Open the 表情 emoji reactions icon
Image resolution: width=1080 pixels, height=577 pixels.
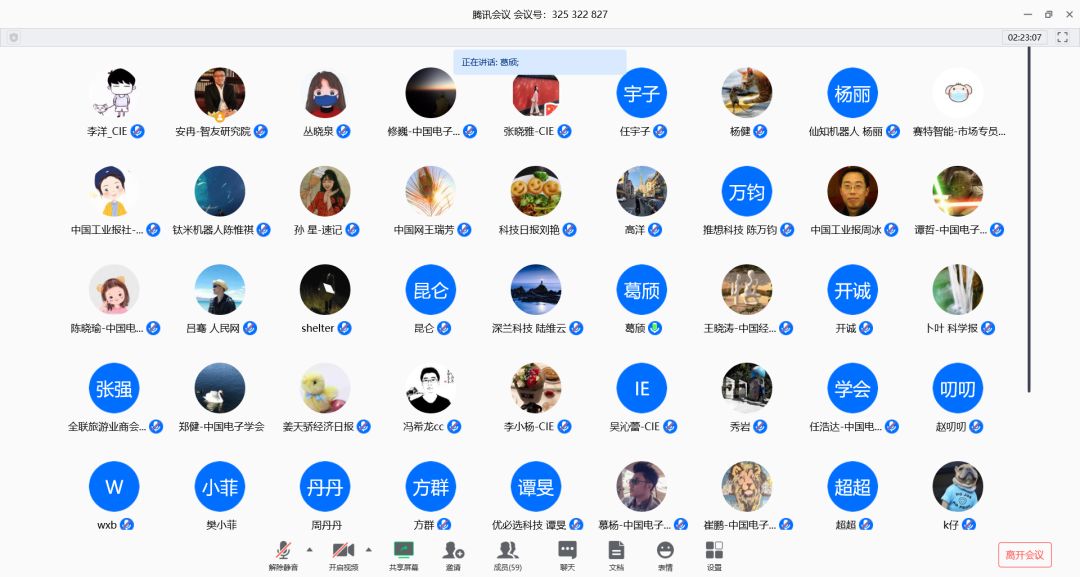pyautogui.click(x=665, y=551)
